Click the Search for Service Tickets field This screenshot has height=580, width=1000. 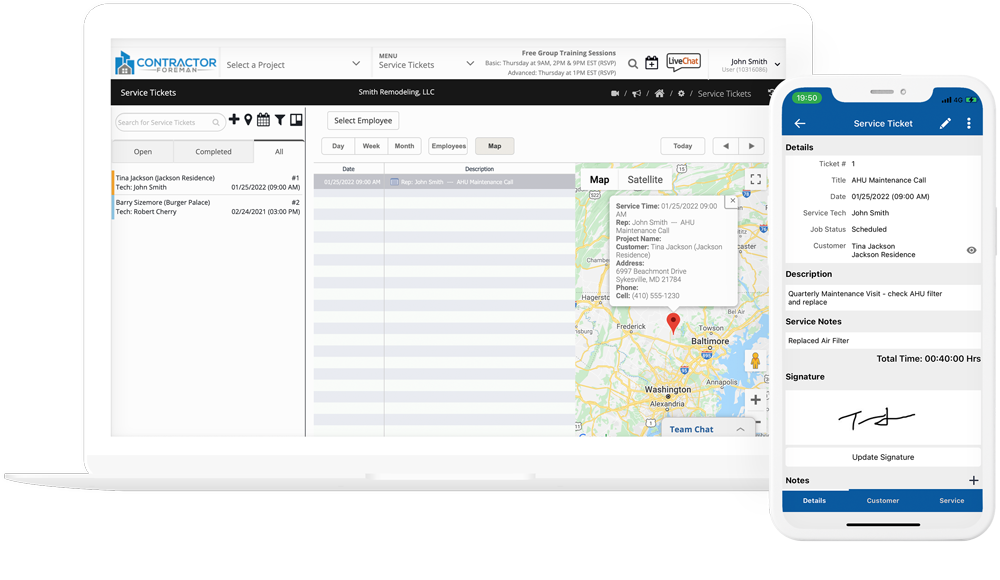pyautogui.click(x=165, y=122)
